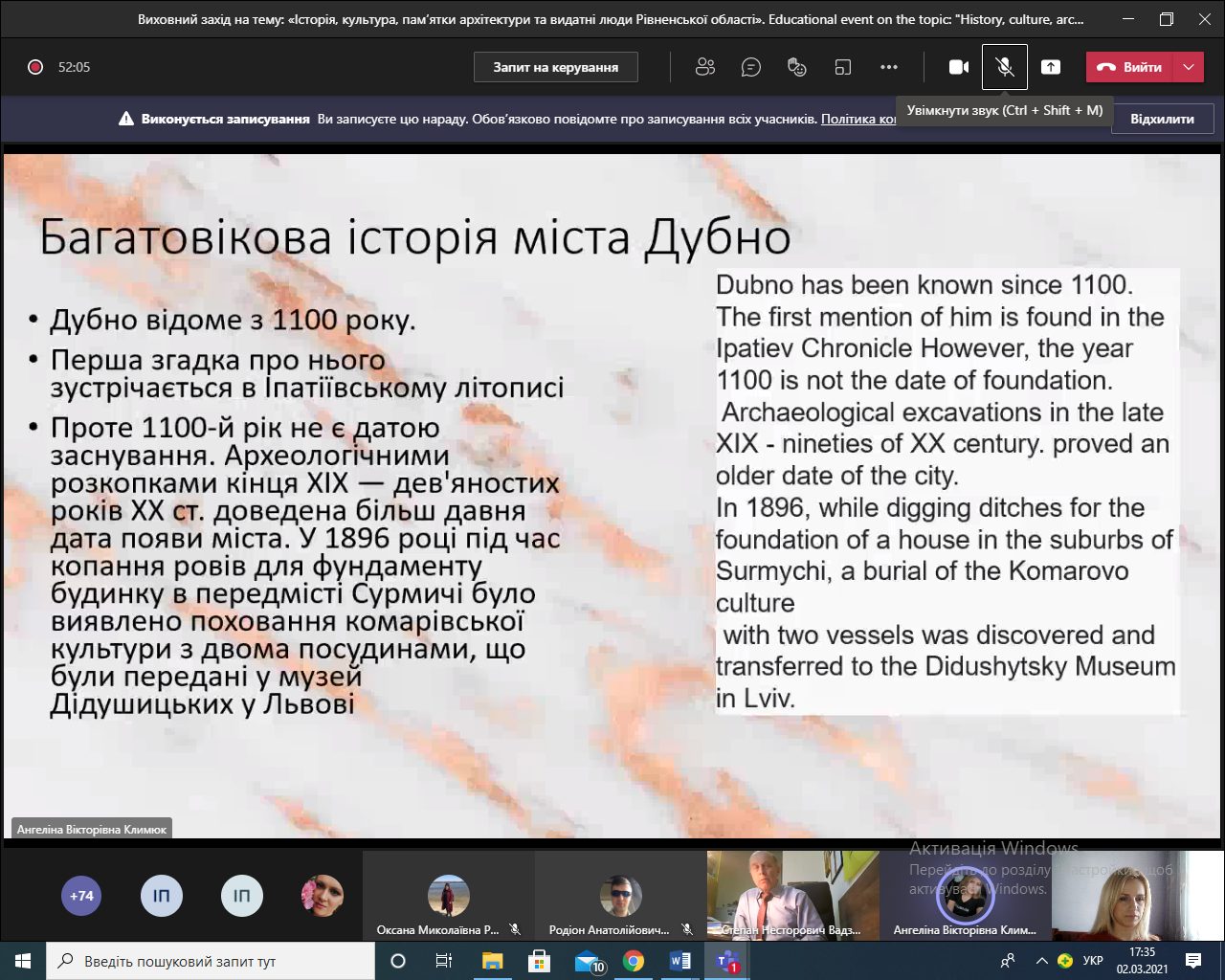Viewport: 1225px width, 980px height.
Task: Open the breakout rooms icon
Action: tap(842, 67)
